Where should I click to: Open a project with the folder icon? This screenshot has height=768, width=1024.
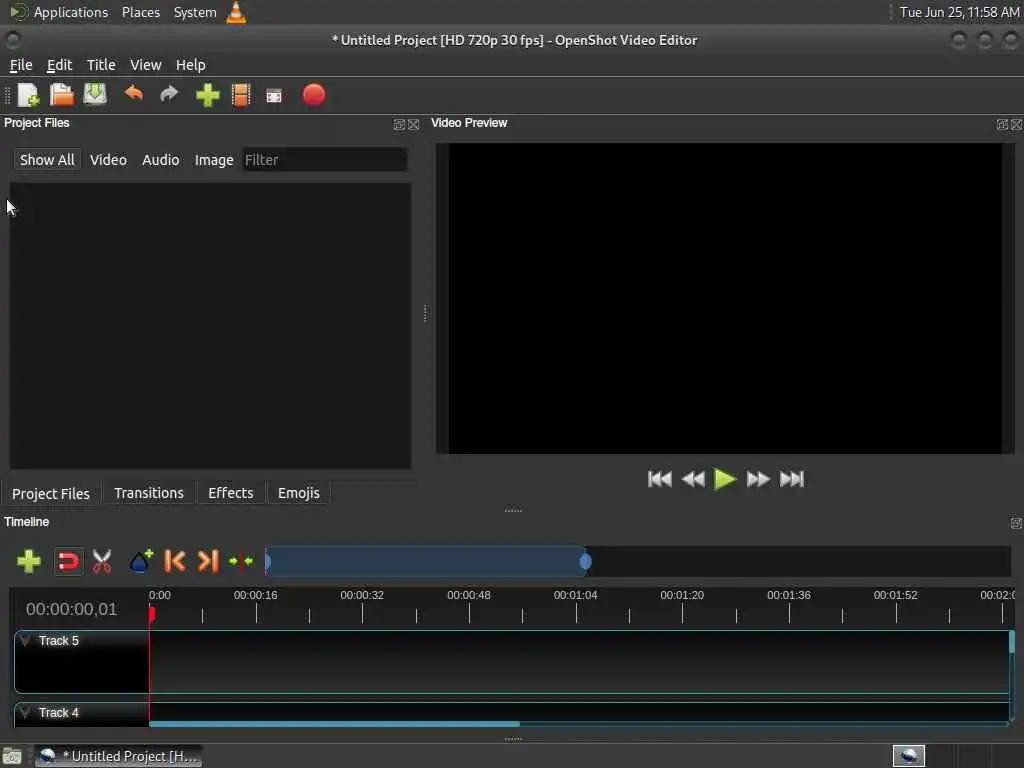pyautogui.click(x=62, y=95)
